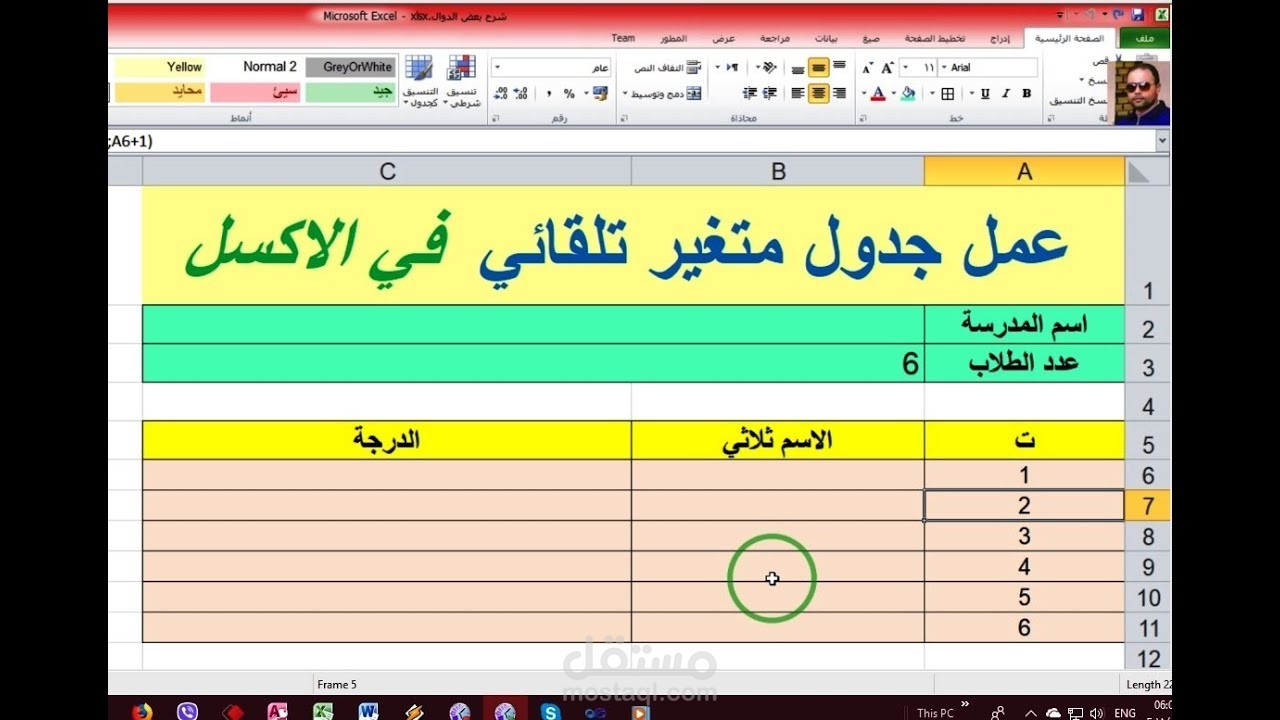The width and height of the screenshot is (1280, 720).
Task: Switch to Data (بيانات) tab
Action: (x=825, y=38)
